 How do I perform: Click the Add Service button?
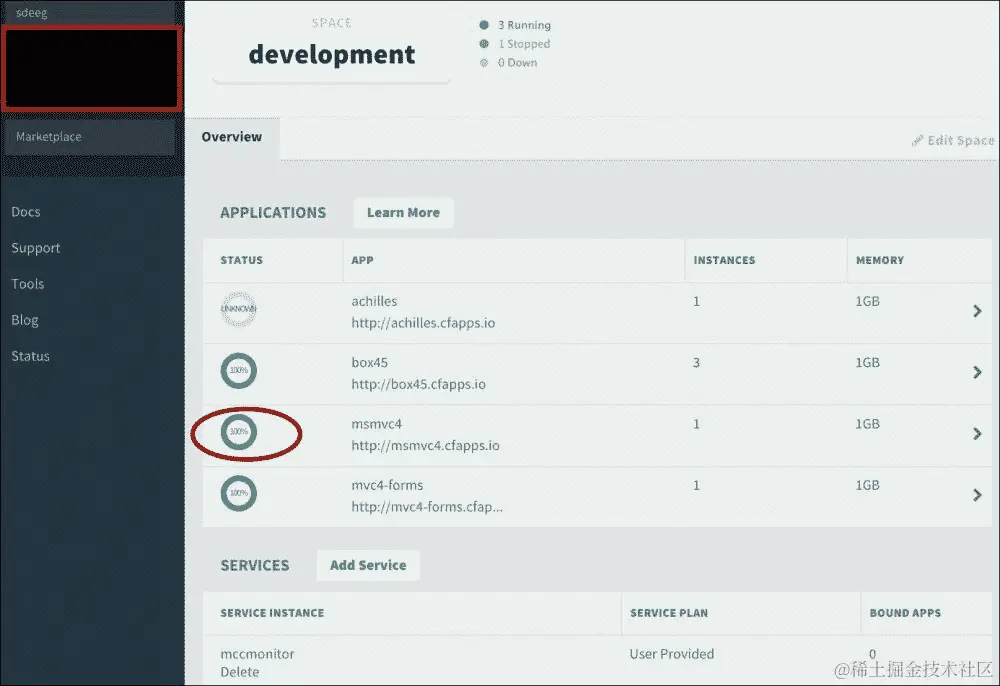click(x=368, y=565)
